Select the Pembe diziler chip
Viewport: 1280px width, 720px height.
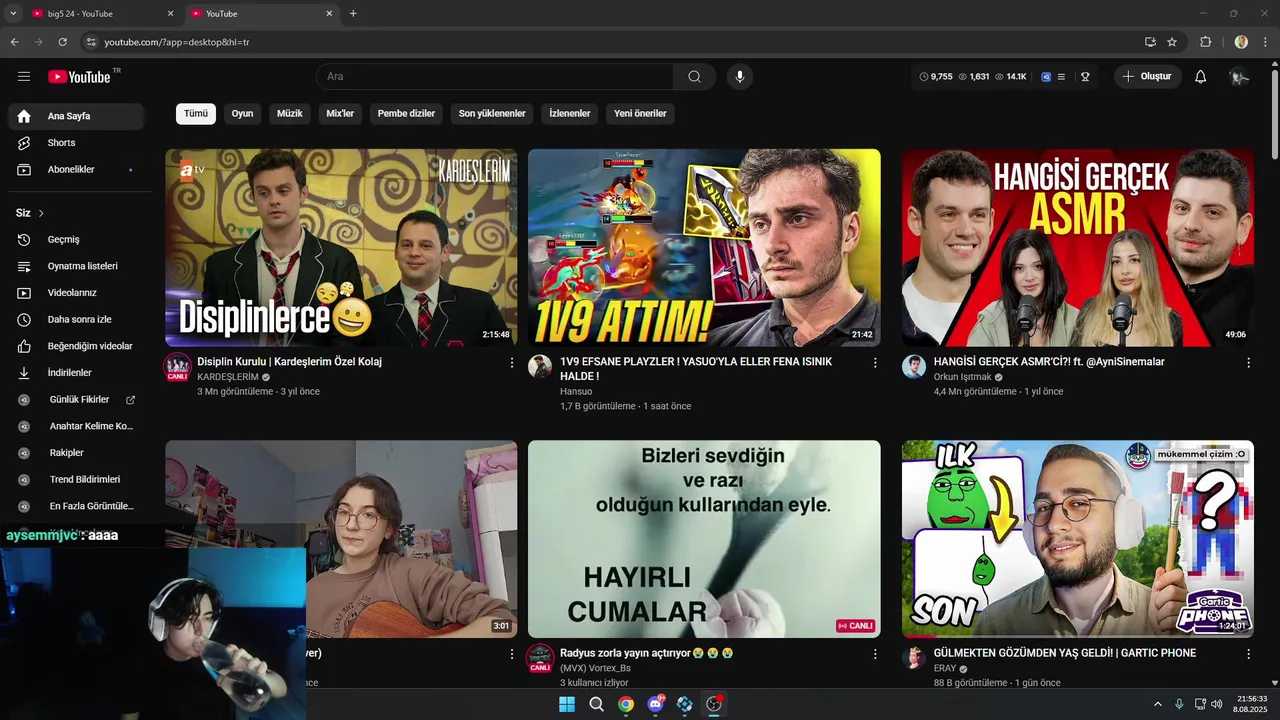[x=406, y=114]
